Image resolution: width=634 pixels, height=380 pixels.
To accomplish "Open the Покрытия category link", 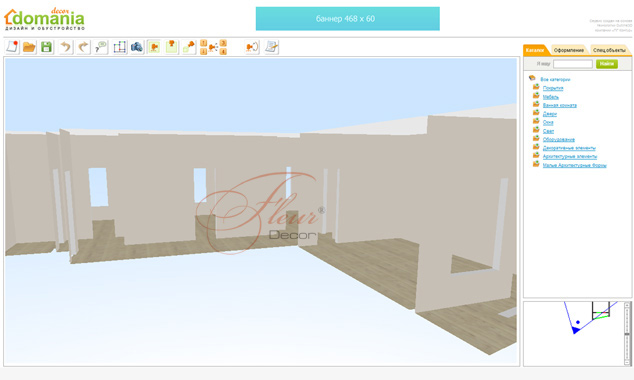I will point(553,88).
